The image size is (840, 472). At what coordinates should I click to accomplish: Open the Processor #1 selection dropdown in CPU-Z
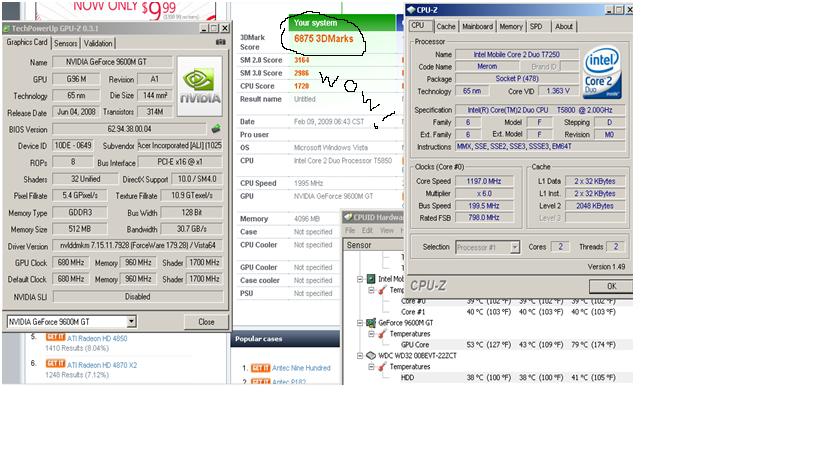point(515,247)
